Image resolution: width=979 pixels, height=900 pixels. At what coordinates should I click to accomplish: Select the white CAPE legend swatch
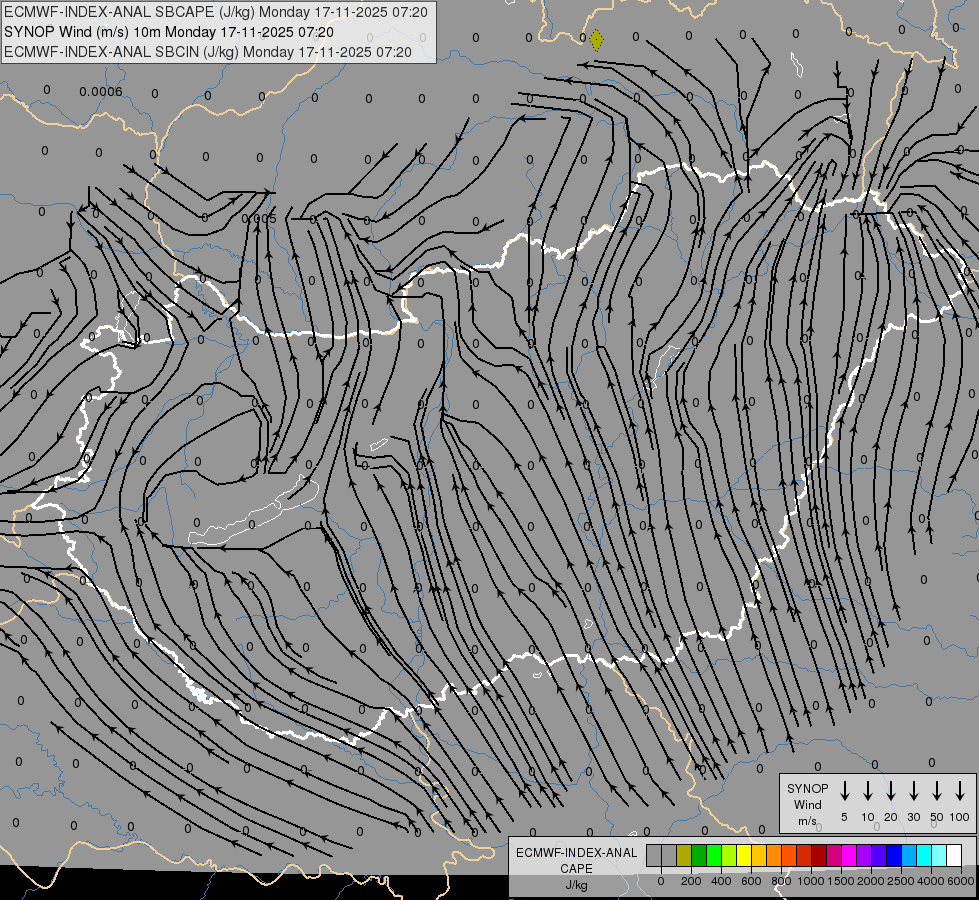(x=953, y=855)
